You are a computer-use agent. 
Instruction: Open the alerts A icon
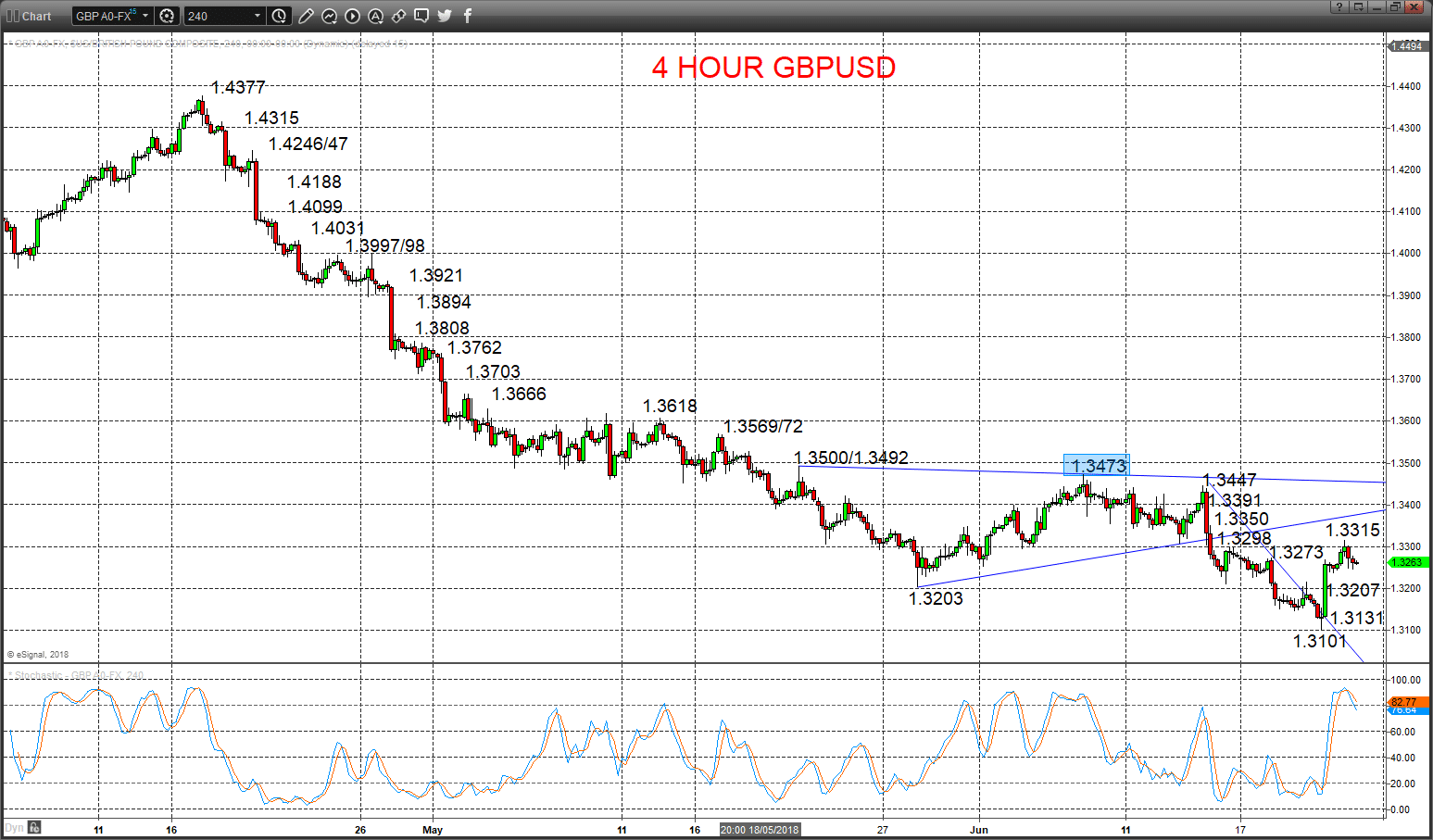tap(376, 16)
